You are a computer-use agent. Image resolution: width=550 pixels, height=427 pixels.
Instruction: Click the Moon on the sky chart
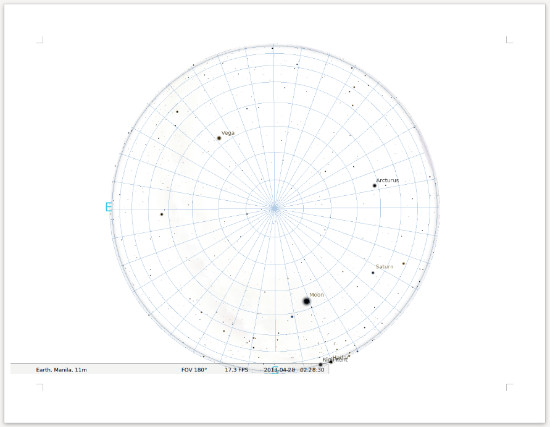[307, 301]
